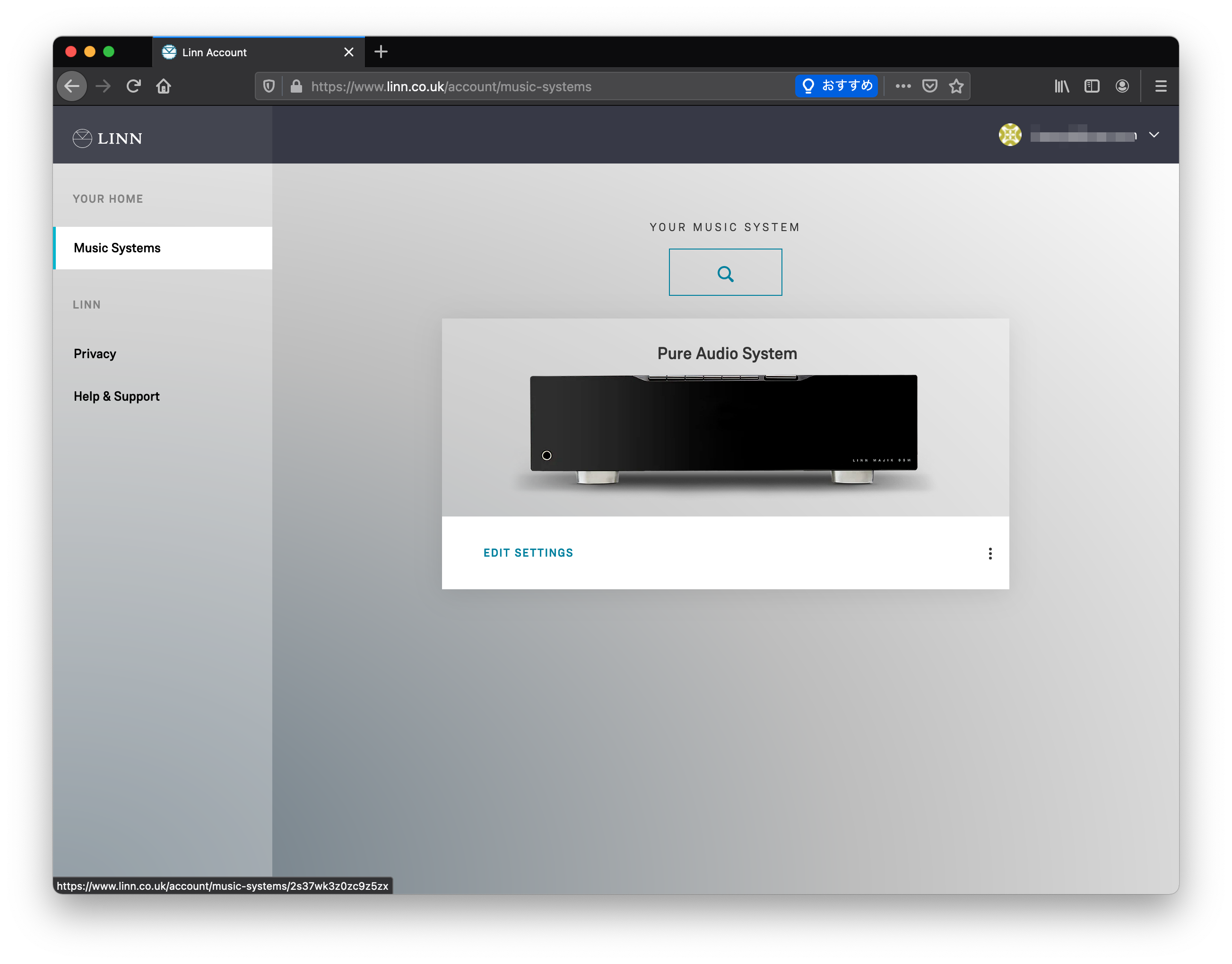
Task: Click the LINN logo
Action: pyautogui.click(x=107, y=138)
